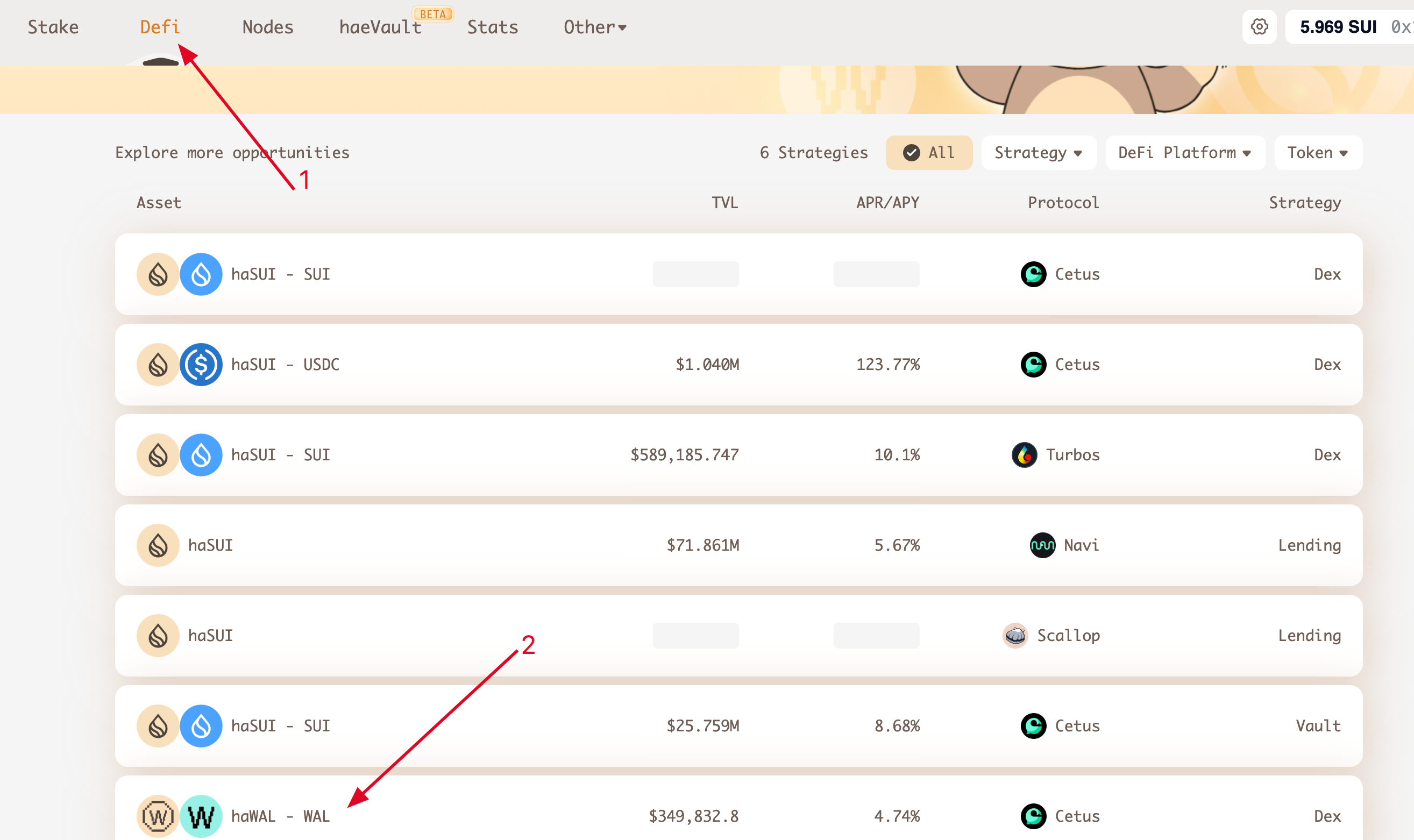The width and height of the screenshot is (1414, 840).
Task: Click the Navi protocol logo
Action: coord(1042,545)
